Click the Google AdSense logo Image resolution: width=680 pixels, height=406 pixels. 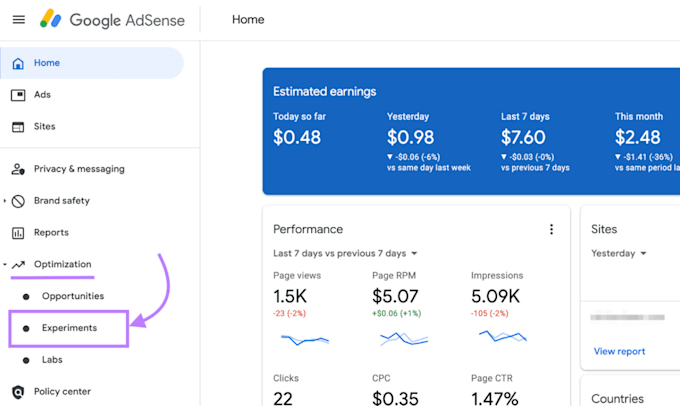point(112,20)
